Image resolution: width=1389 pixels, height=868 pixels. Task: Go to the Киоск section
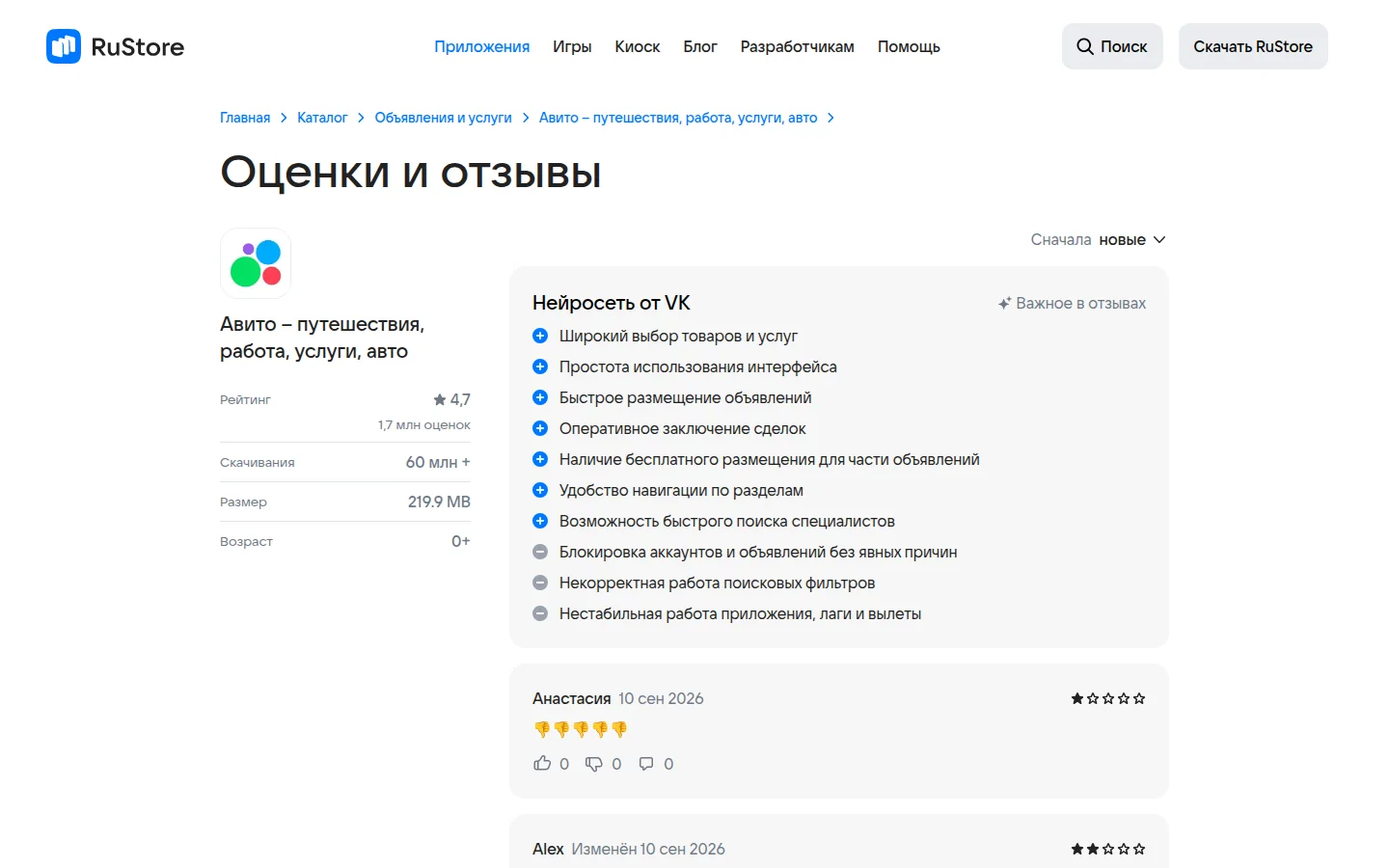638,46
